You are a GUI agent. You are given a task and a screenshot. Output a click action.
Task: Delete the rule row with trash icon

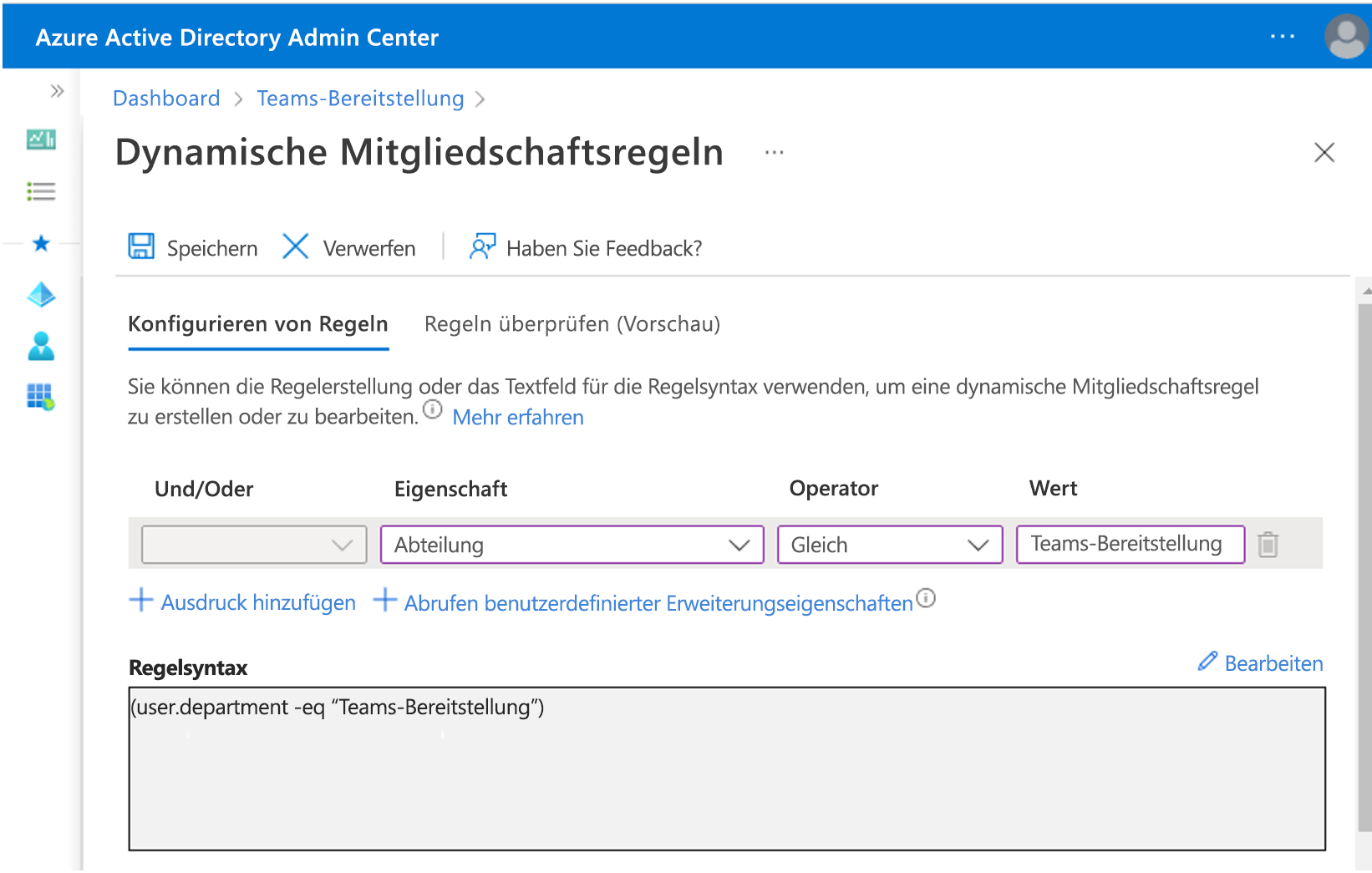[1268, 545]
